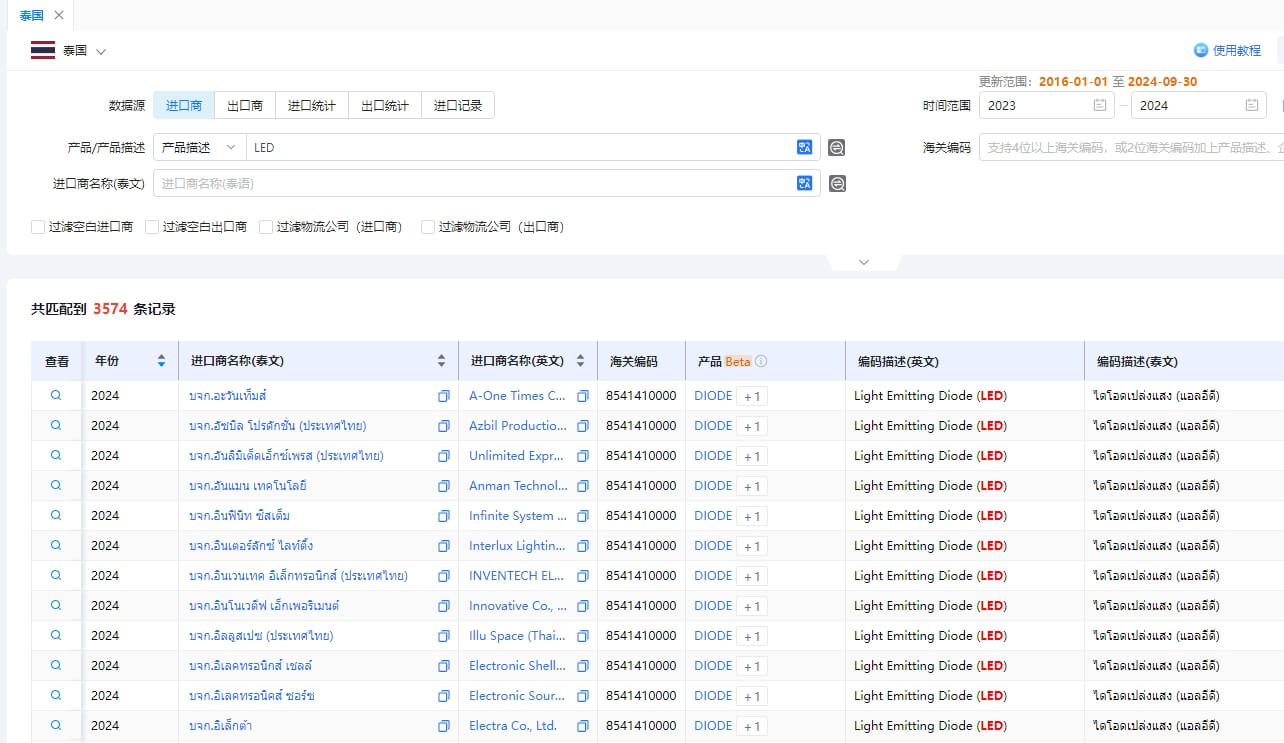Copy English name Electronic Shell
The height and width of the screenshot is (743, 1284).
coord(583,666)
